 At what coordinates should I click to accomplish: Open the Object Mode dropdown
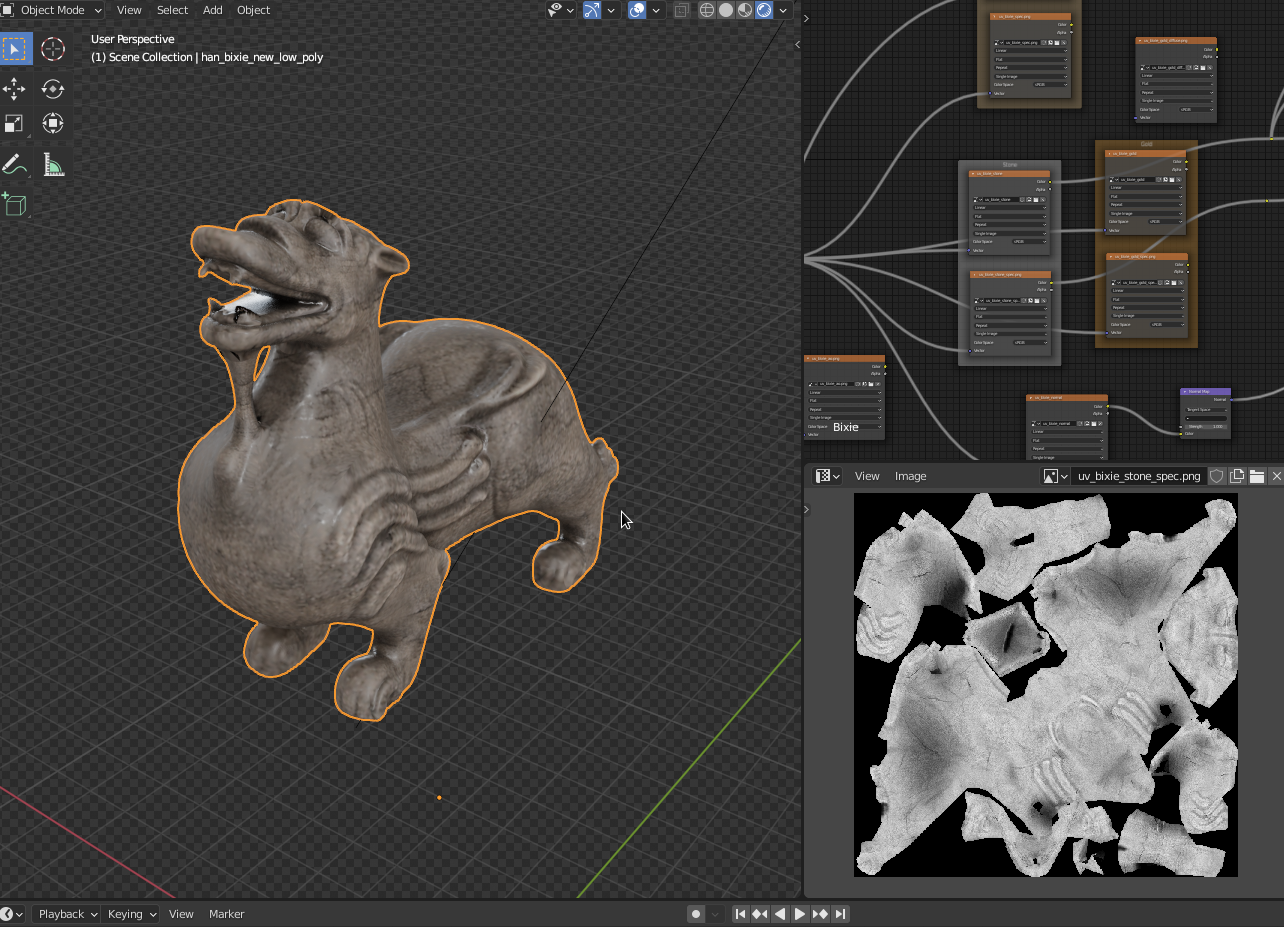[x=53, y=10]
